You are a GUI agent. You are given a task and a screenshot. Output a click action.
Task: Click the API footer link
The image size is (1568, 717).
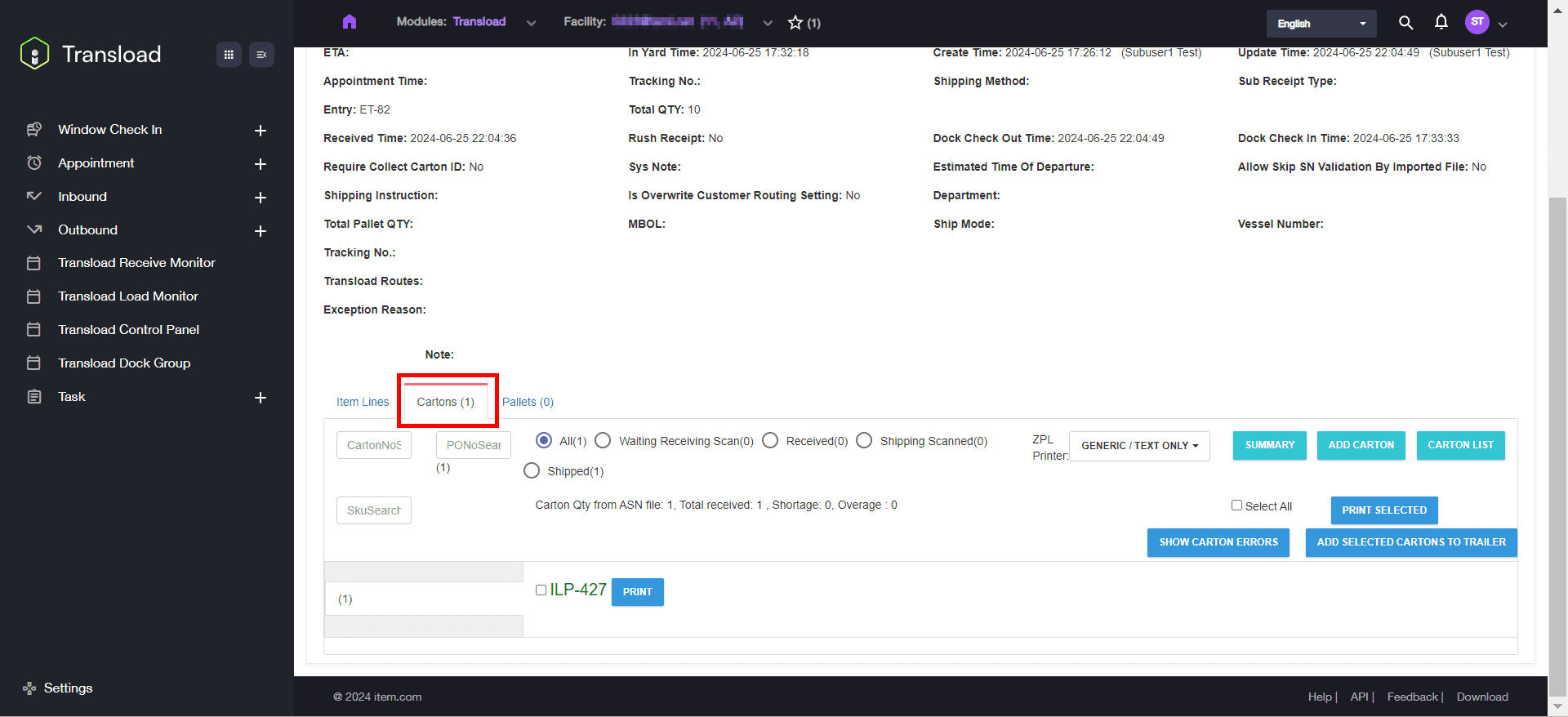click(x=1360, y=697)
